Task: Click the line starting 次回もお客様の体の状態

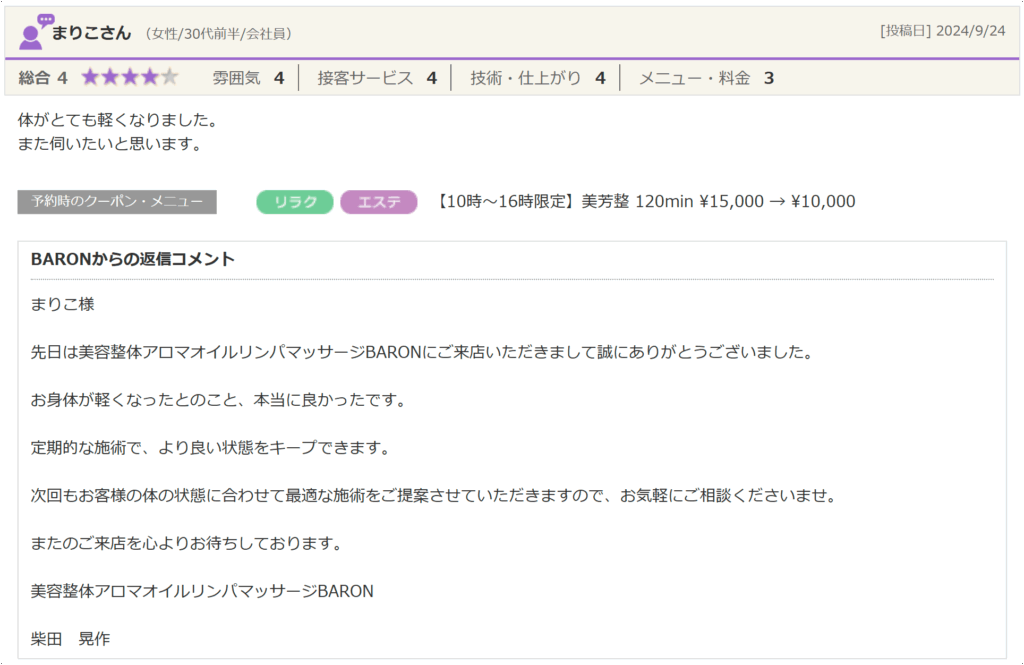Action: click(x=434, y=495)
